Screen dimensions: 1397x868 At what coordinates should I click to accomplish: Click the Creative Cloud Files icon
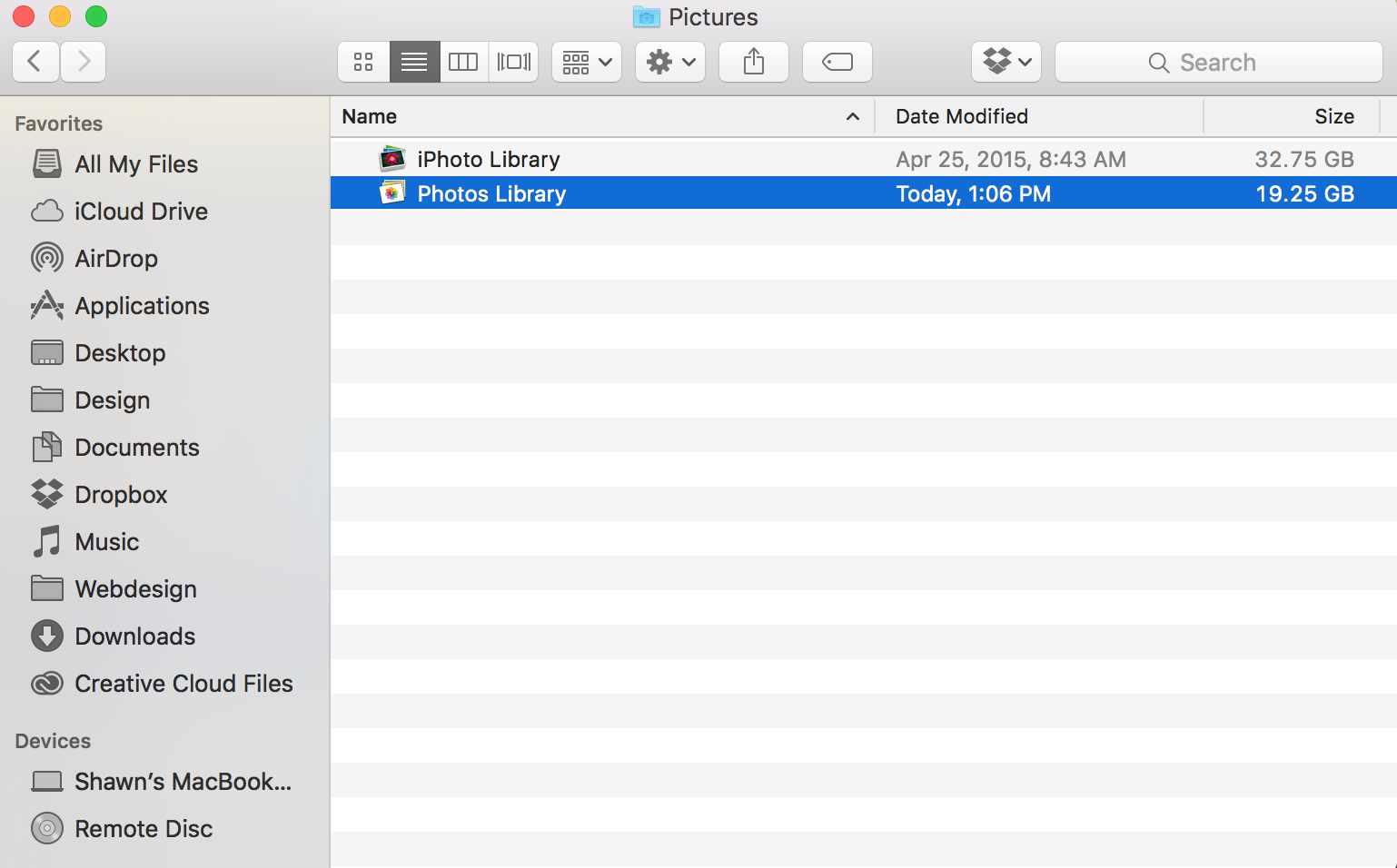point(47,684)
